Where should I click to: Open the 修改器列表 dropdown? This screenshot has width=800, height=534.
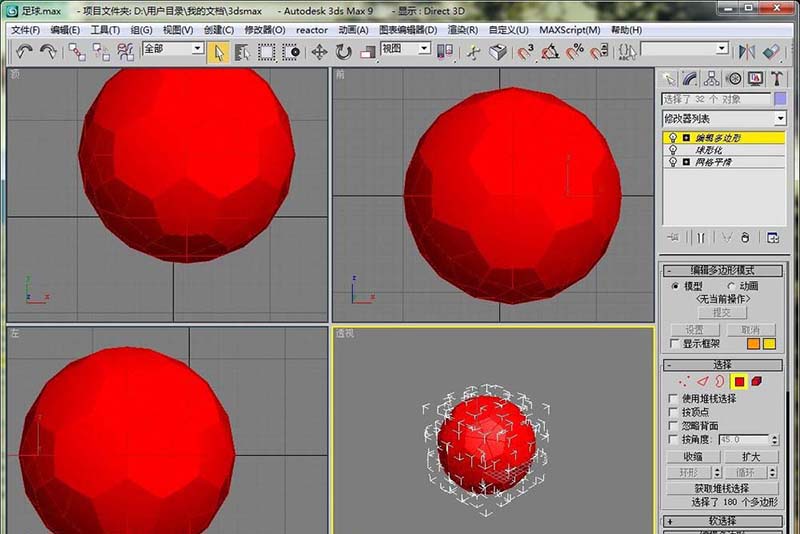coord(780,119)
